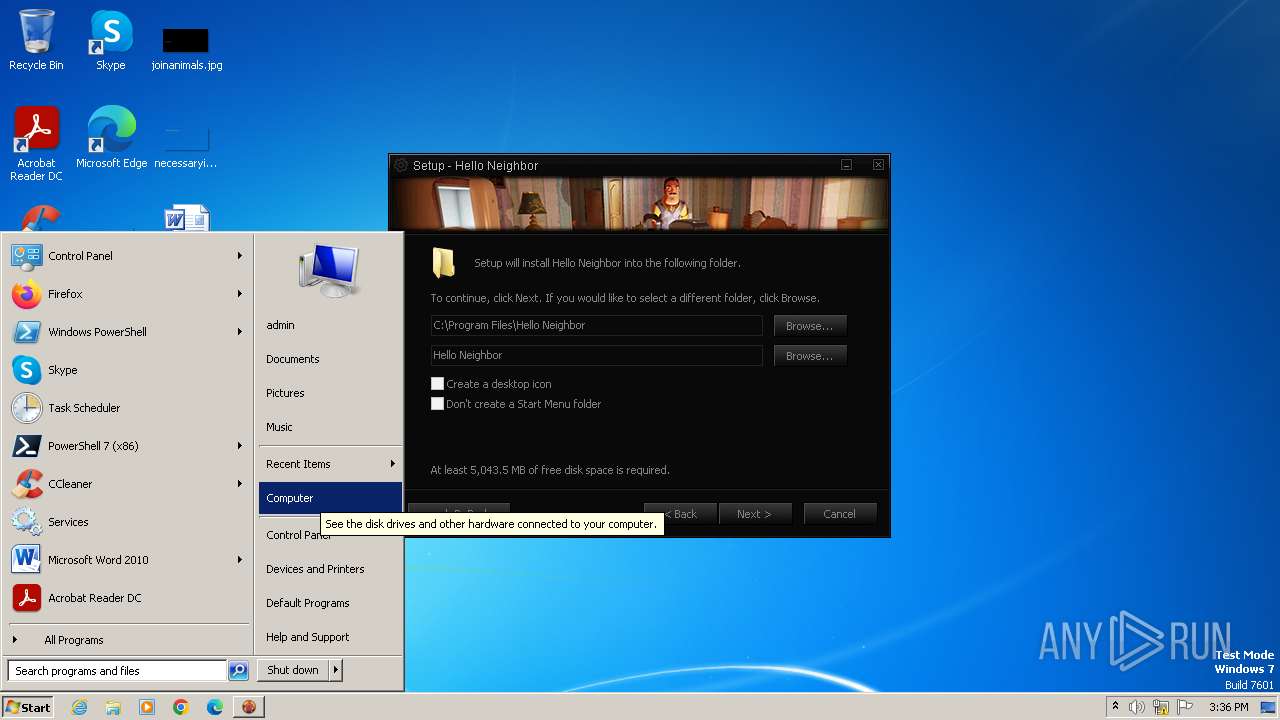Launch Firefox from the Start menu

[x=128, y=294]
